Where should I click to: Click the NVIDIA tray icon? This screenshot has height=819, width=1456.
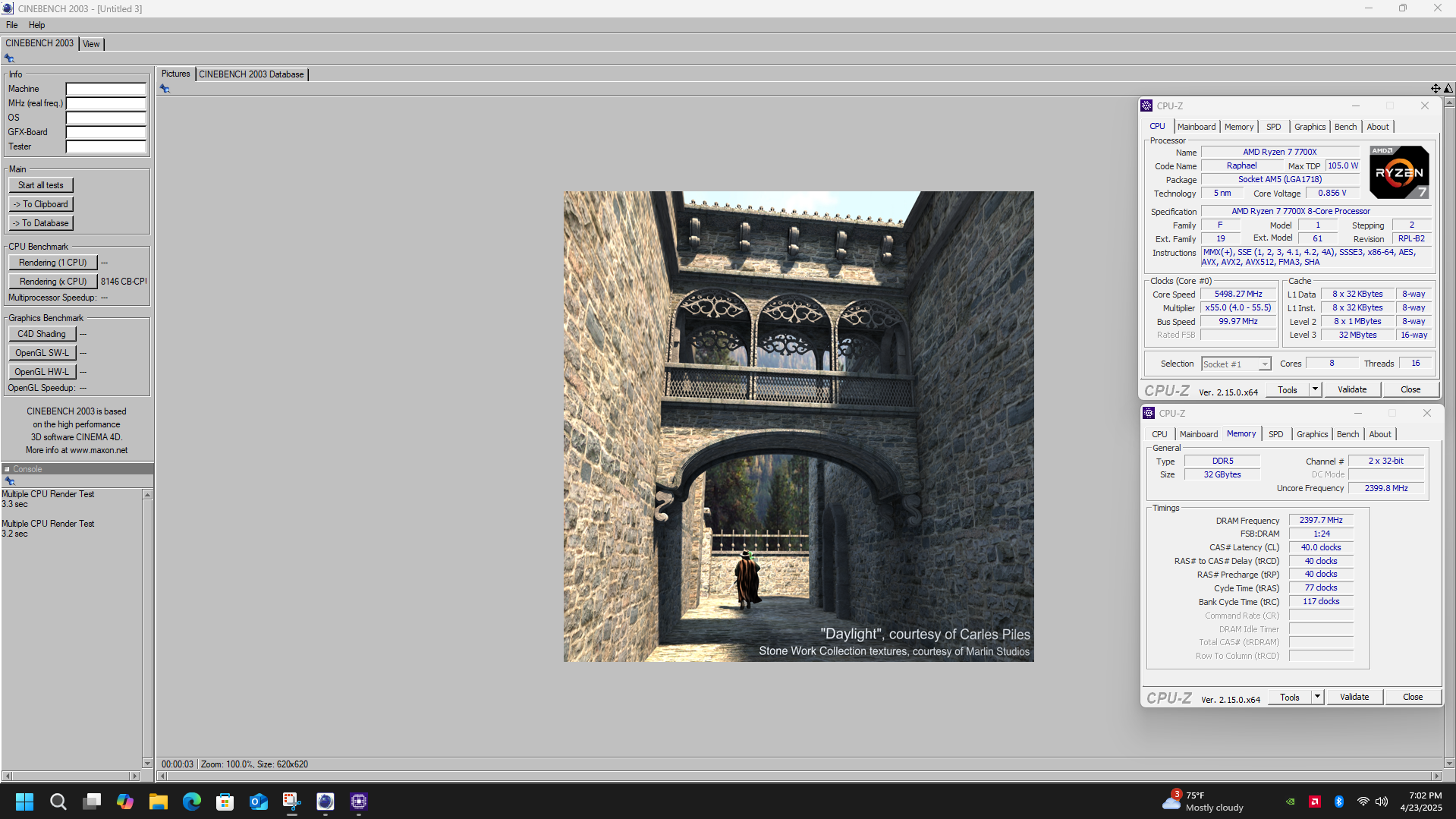[1291, 802]
